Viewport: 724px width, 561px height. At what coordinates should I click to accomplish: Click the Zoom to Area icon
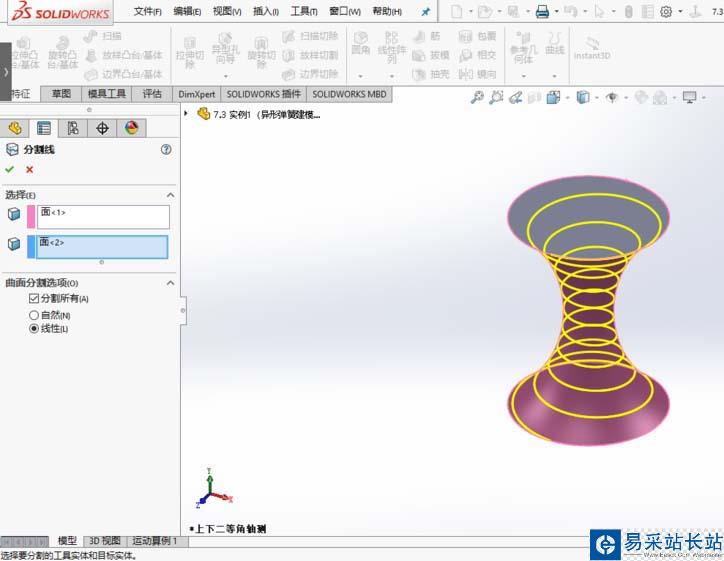pos(496,97)
